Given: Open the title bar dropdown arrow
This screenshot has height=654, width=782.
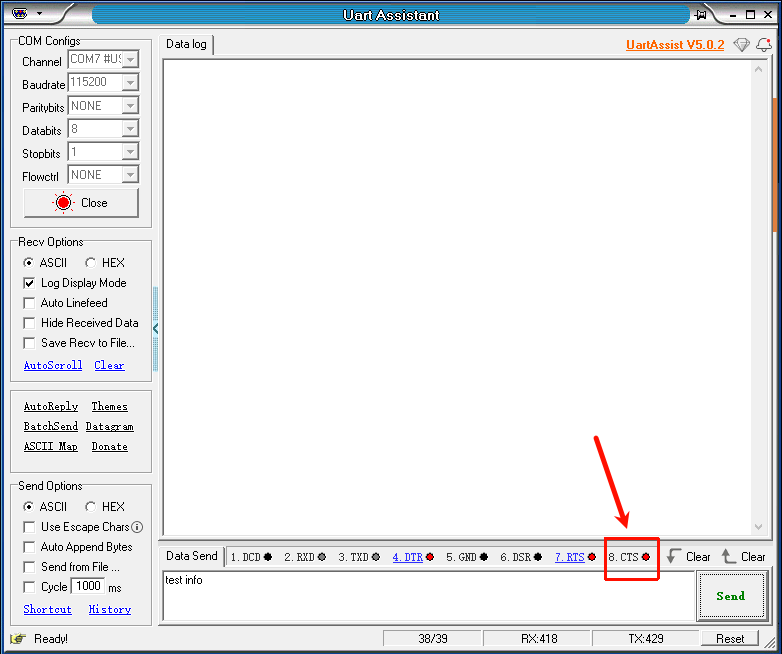Looking at the screenshot, I should (39, 13).
